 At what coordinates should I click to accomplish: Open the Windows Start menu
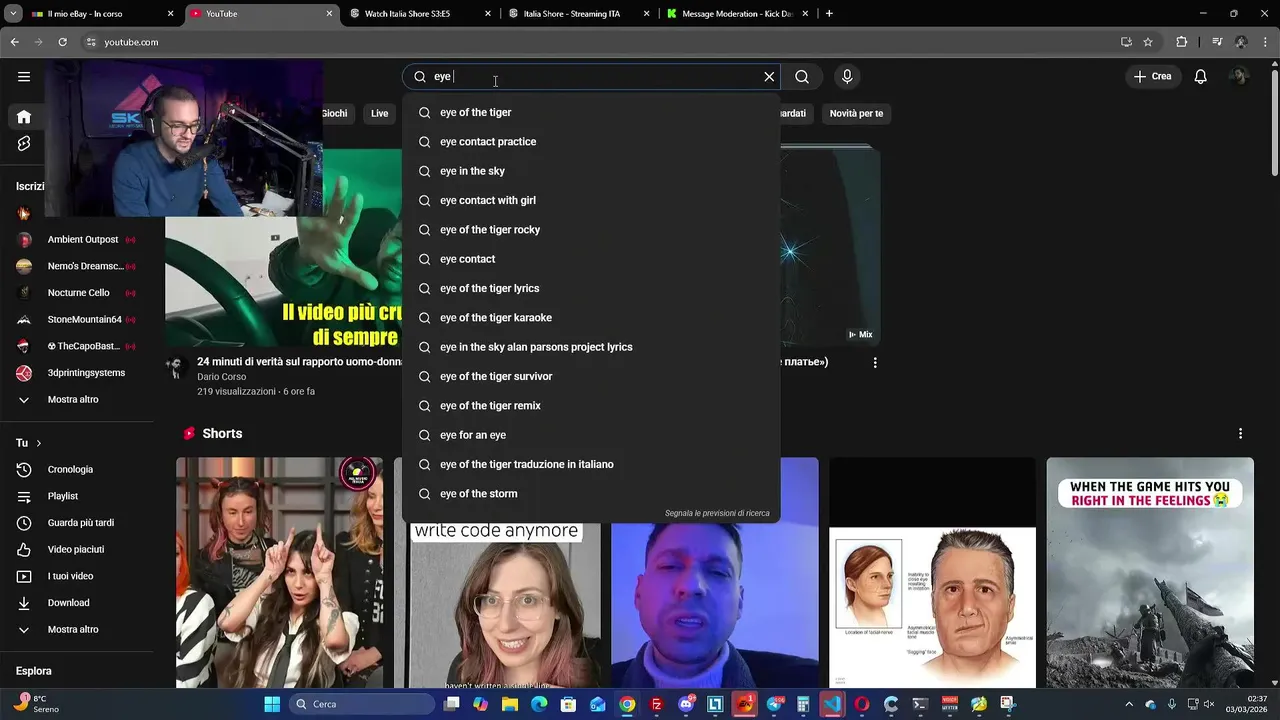[x=272, y=704]
